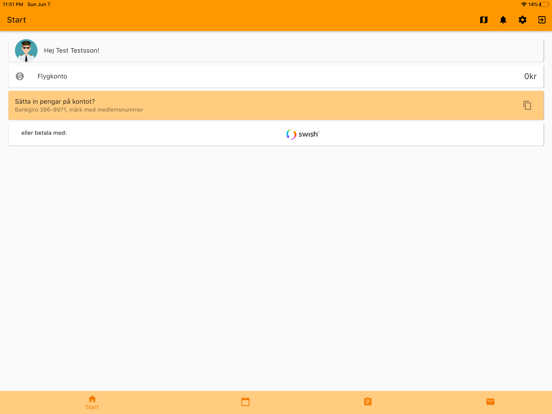552x414 pixels.
Task: Tap 'eller betala med:' label
Action: [x=44, y=133]
